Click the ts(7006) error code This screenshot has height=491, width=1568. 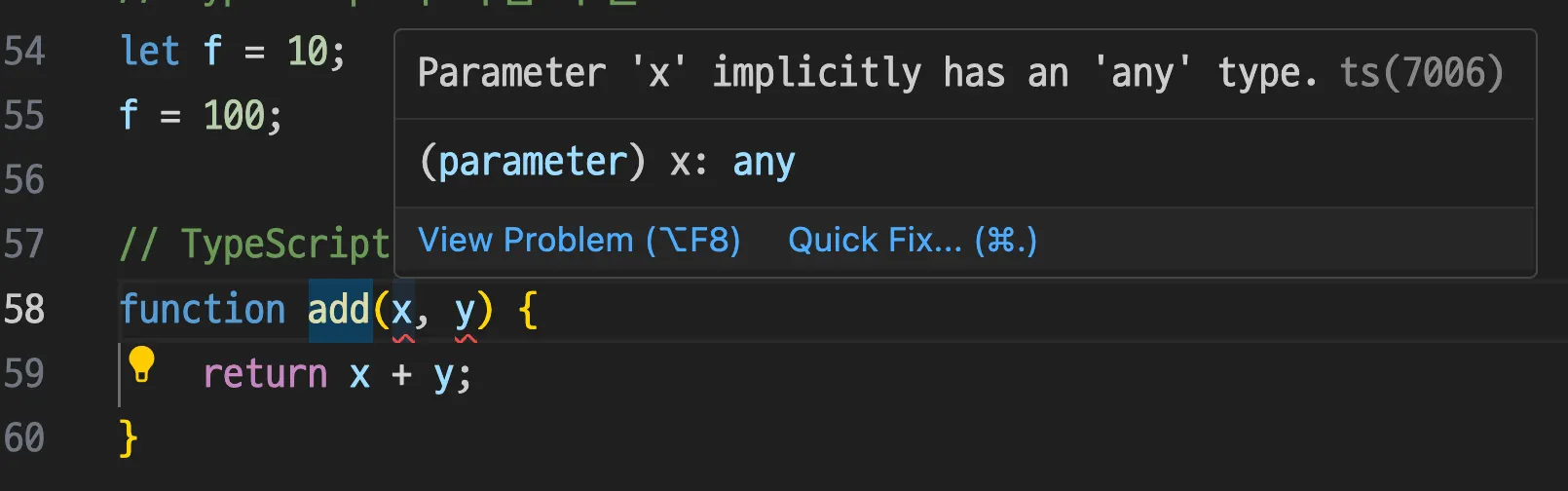click(x=1422, y=73)
